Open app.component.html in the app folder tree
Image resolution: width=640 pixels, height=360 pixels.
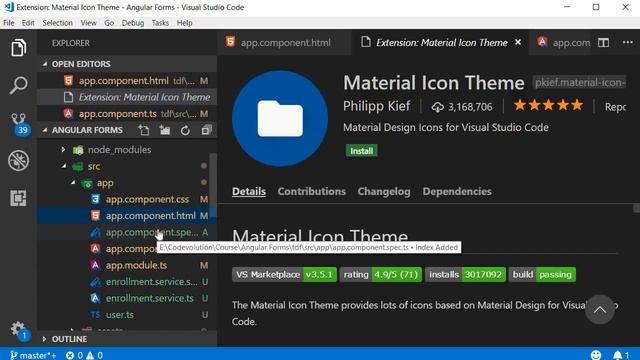tap(124, 216)
